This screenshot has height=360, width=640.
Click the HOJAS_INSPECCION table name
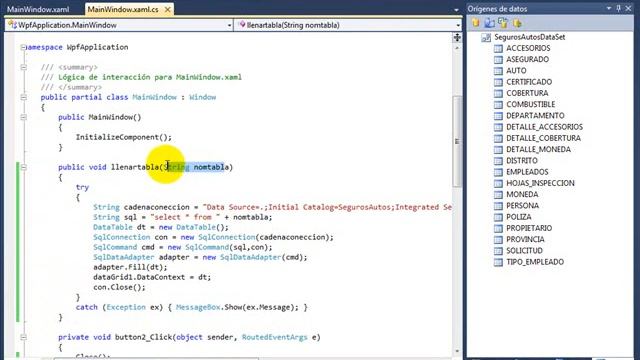(x=540, y=183)
